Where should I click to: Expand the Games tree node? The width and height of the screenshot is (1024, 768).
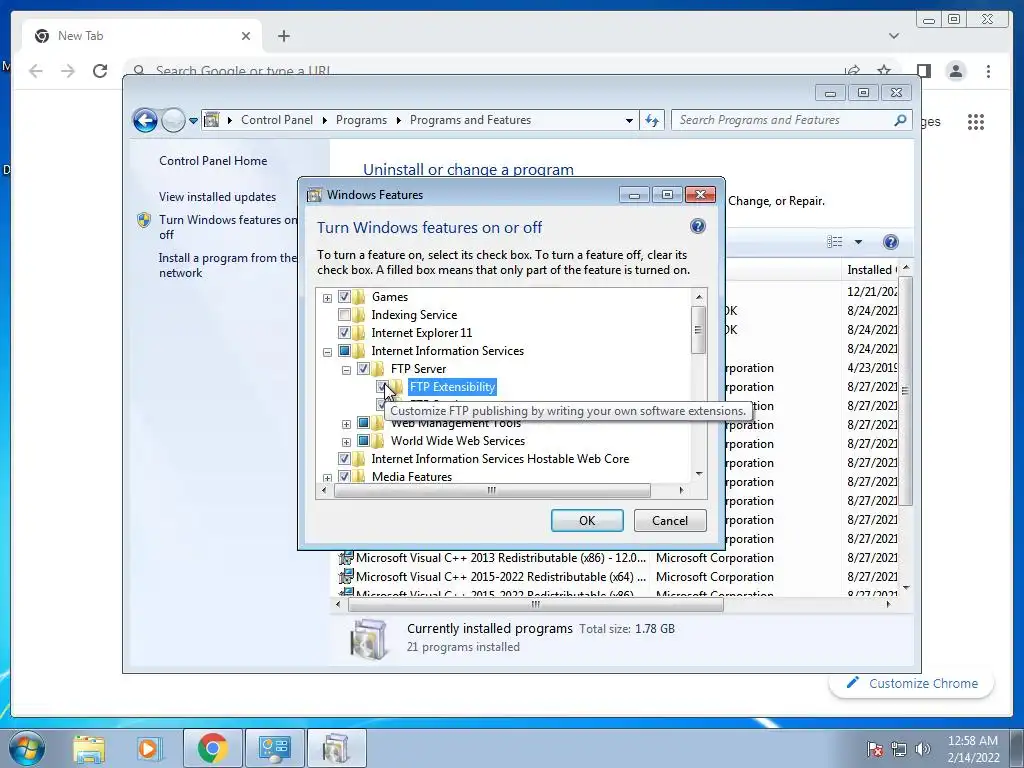(x=327, y=298)
